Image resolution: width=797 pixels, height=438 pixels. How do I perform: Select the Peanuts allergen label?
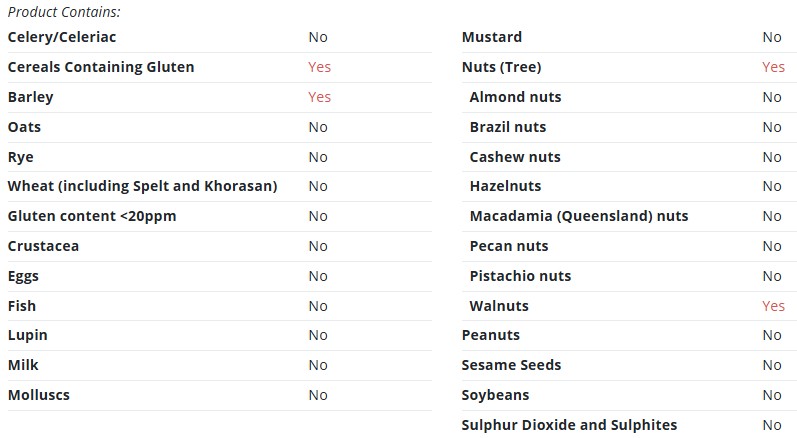coord(491,335)
